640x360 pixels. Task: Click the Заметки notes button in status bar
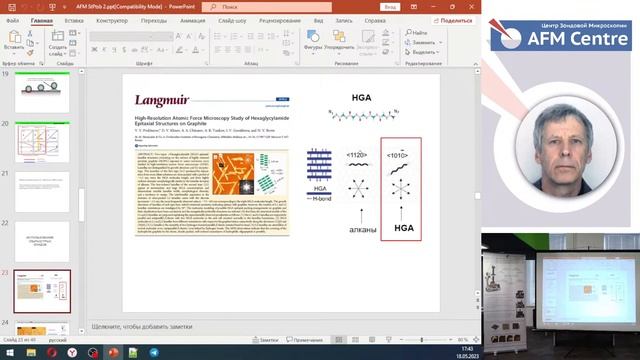(x=265, y=340)
